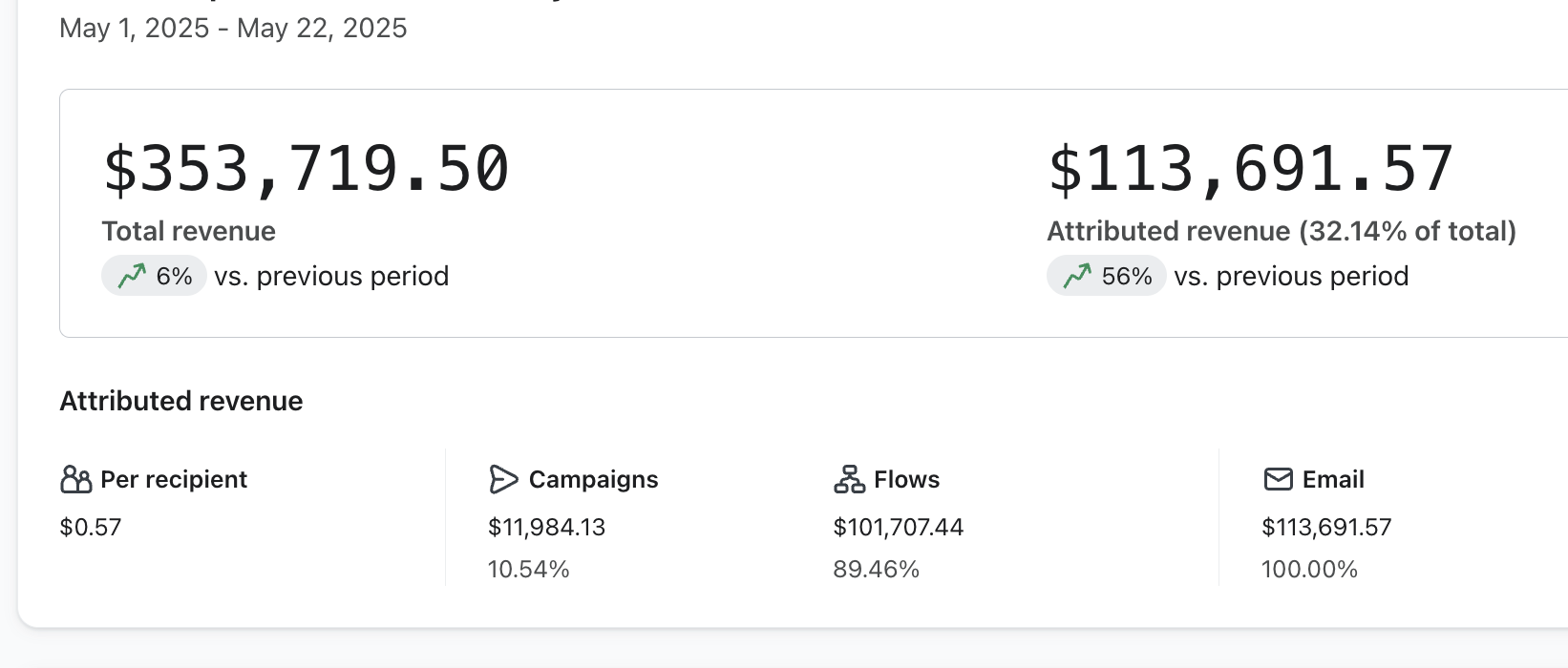Click the trend arrow icon beside 6%
Image resolution: width=1568 pixels, height=668 pixels.
click(132, 277)
